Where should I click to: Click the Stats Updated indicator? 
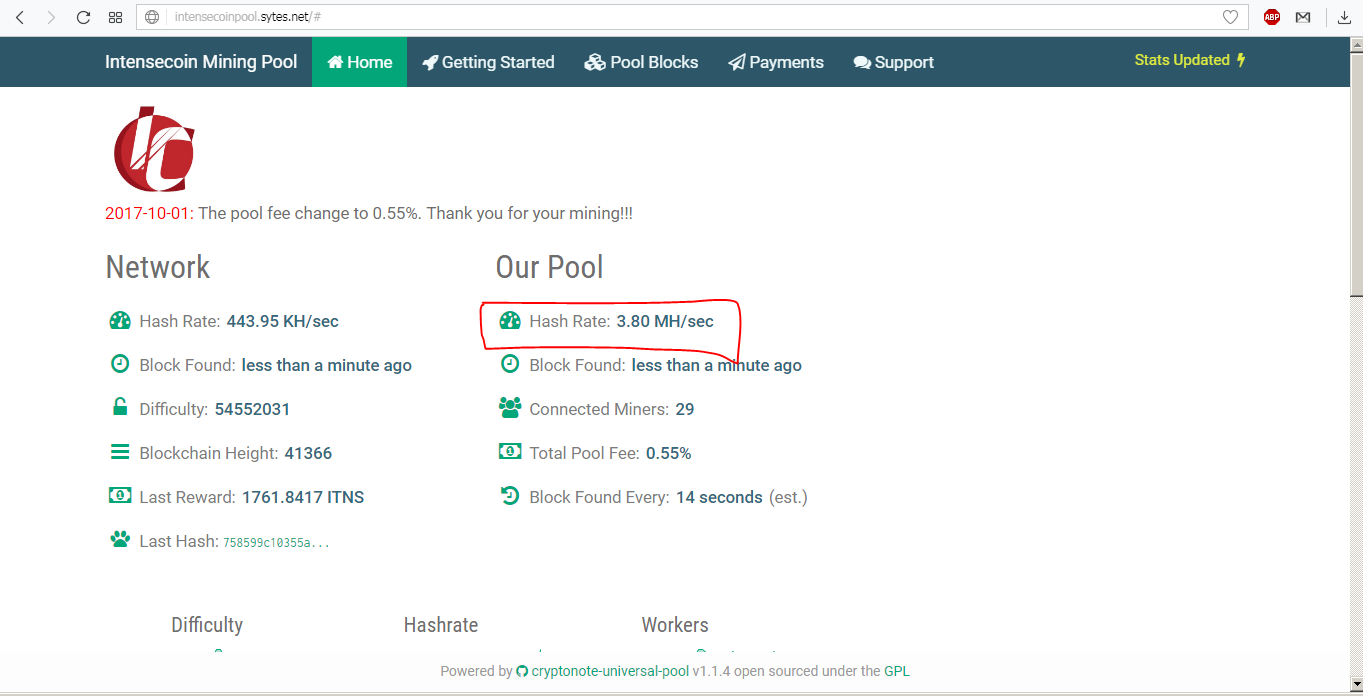click(x=1190, y=60)
